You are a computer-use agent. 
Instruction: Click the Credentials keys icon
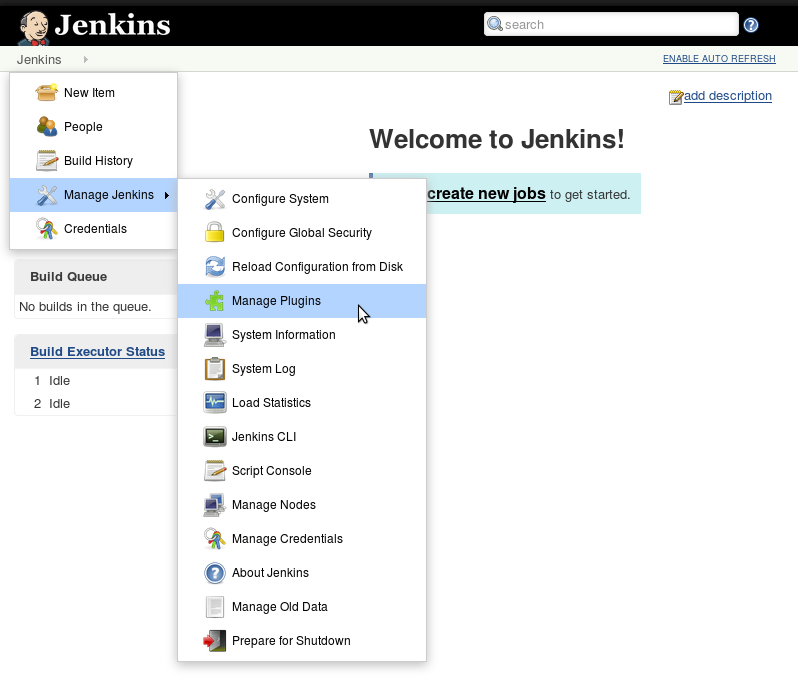[47, 229]
